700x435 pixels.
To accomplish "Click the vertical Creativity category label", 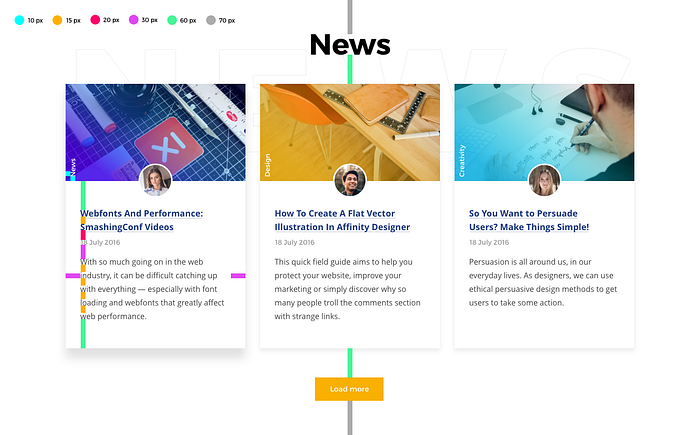I will 462,161.
